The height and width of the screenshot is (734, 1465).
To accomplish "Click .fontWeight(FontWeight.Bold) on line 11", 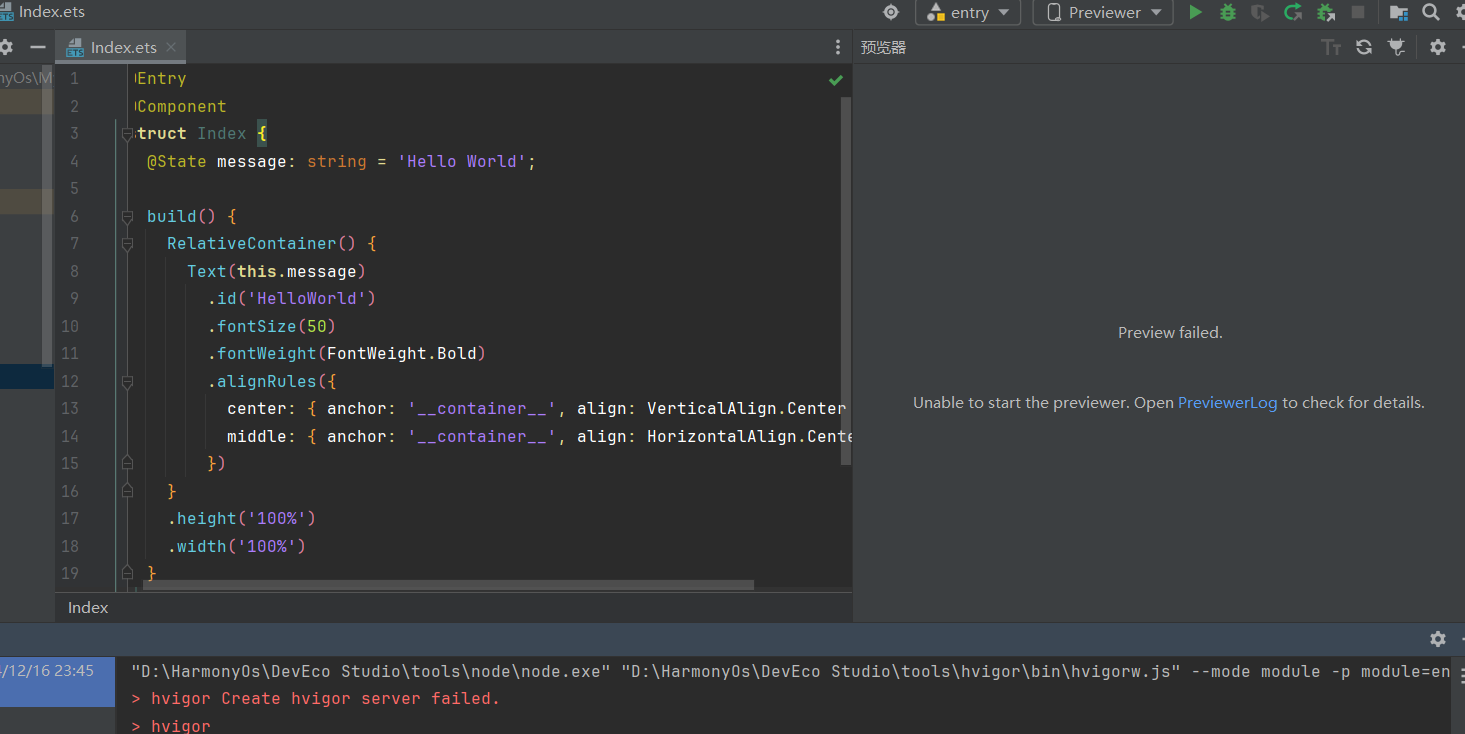I will [x=347, y=354].
